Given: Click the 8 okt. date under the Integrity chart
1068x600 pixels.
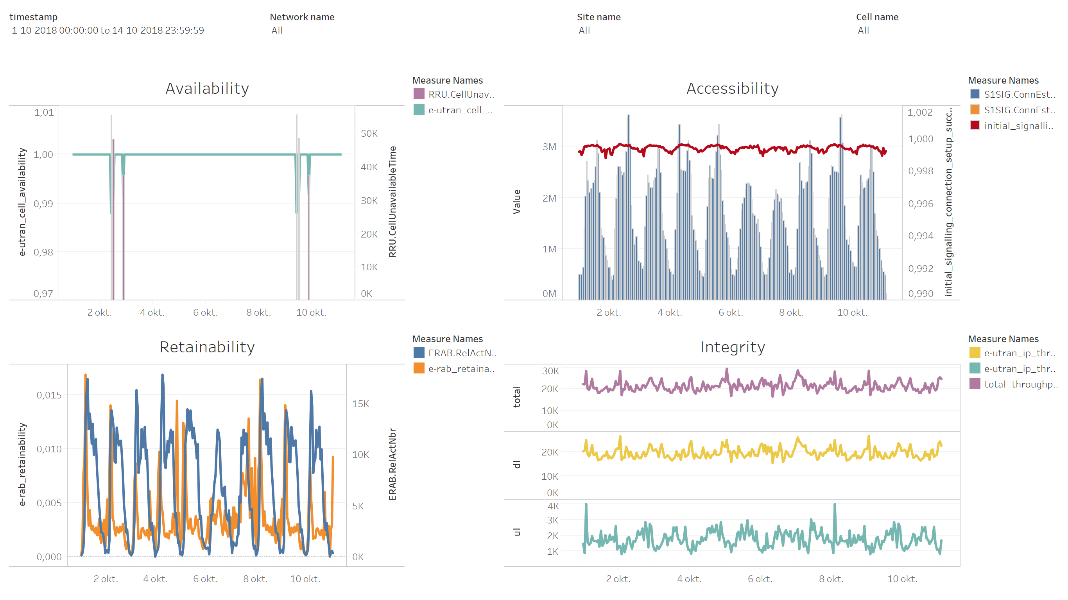Looking at the screenshot, I should (x=831, y=579).
